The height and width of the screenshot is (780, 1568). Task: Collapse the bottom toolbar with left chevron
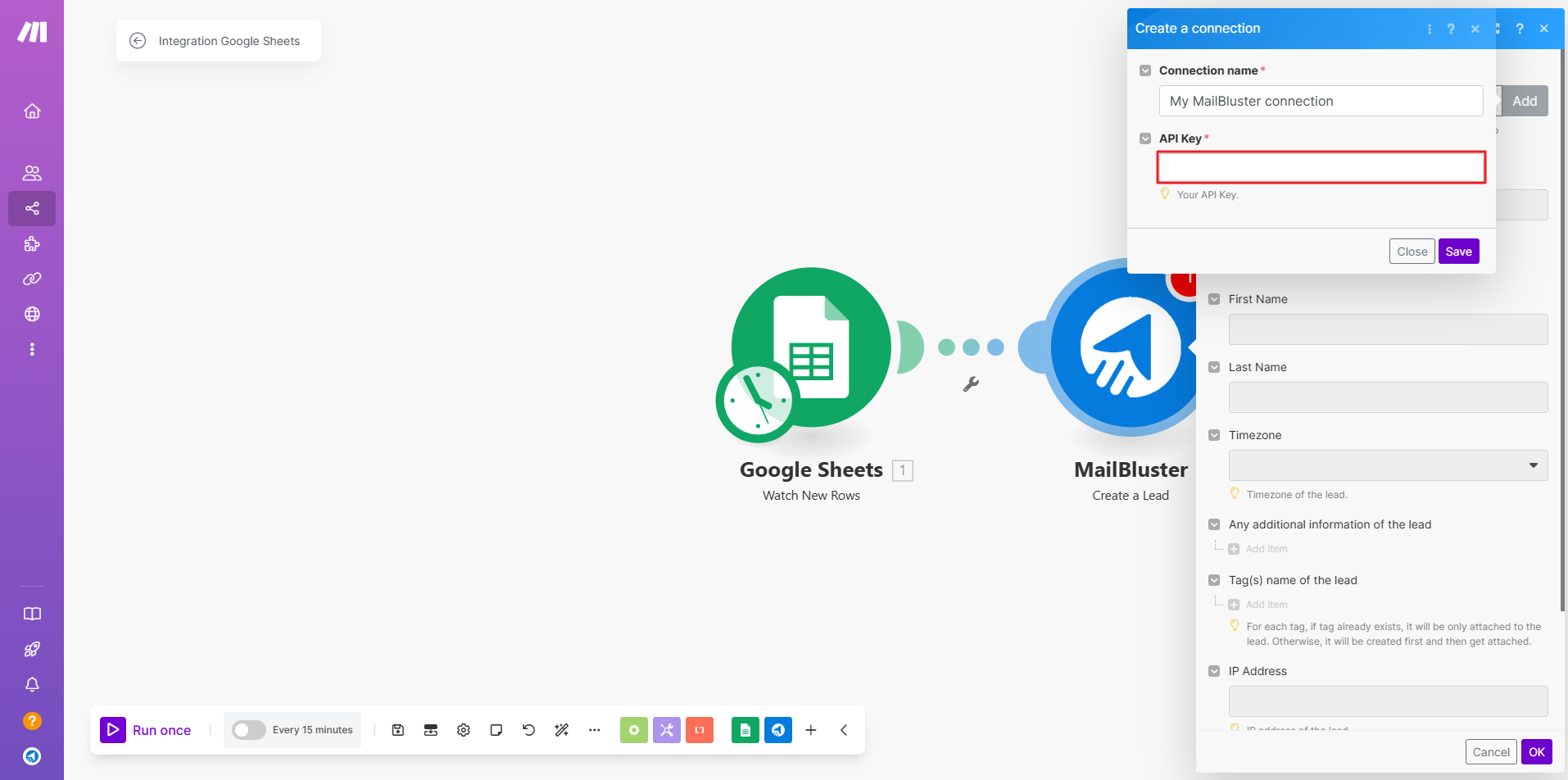click(844, 729)
